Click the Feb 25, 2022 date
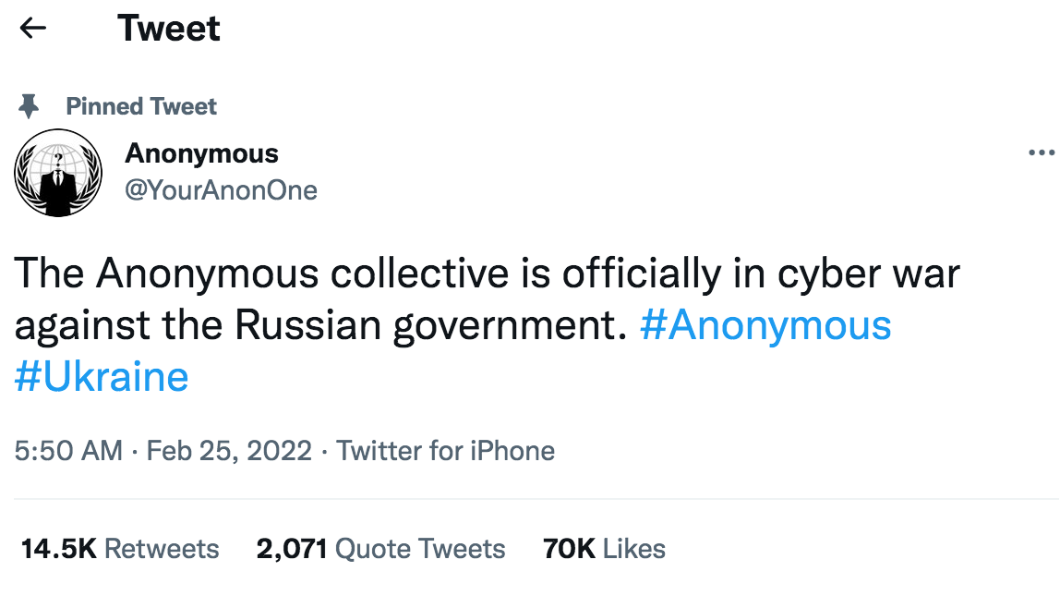 229,451
